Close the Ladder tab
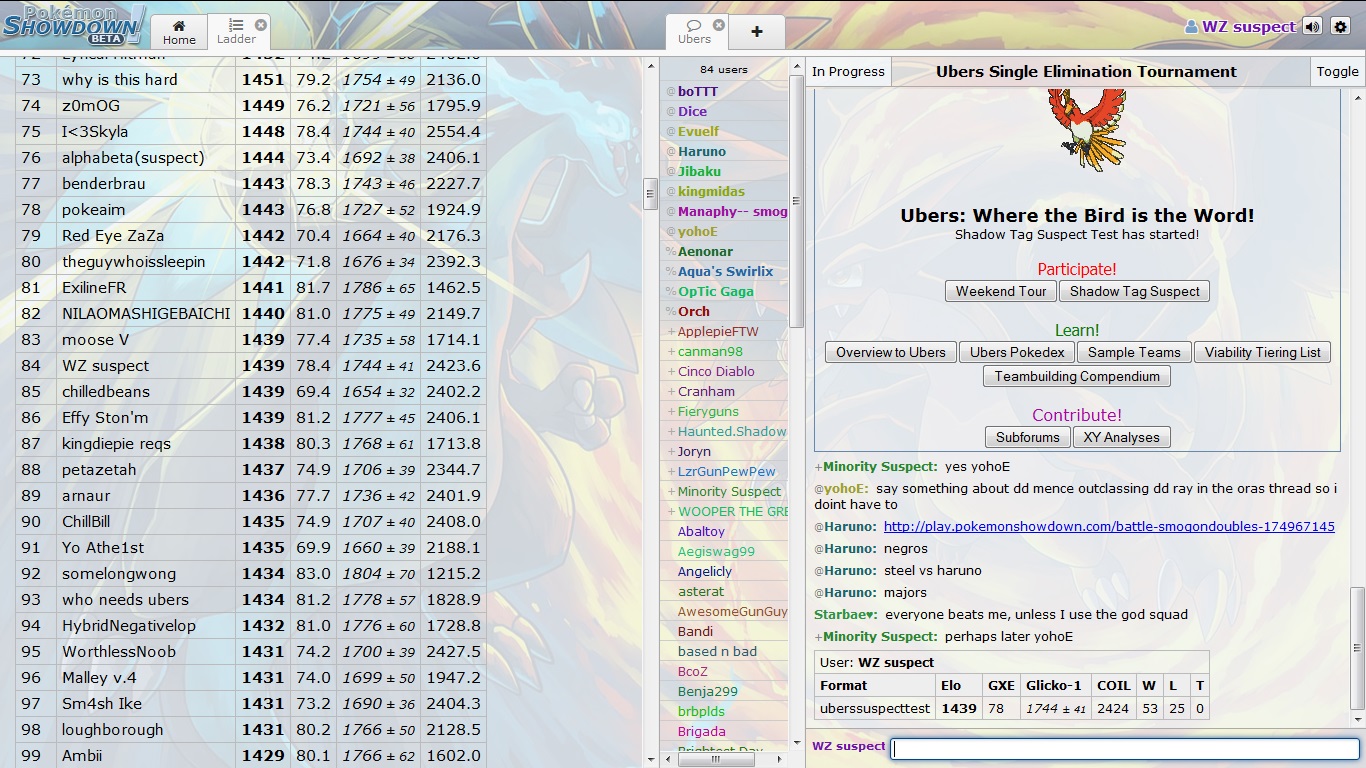 click(x=261, y=24)
